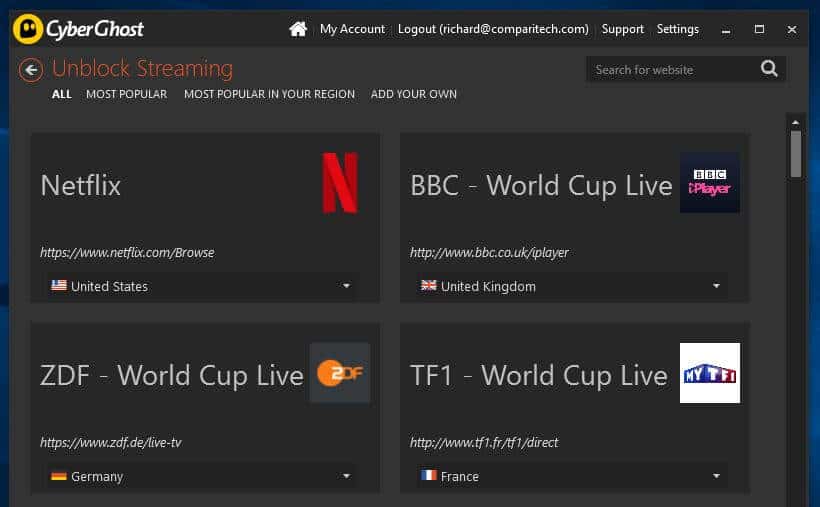Open the ADD YOUR OWN tab
Image resolution: width=820 pixels, height=507 pixels.
point(414,94)
